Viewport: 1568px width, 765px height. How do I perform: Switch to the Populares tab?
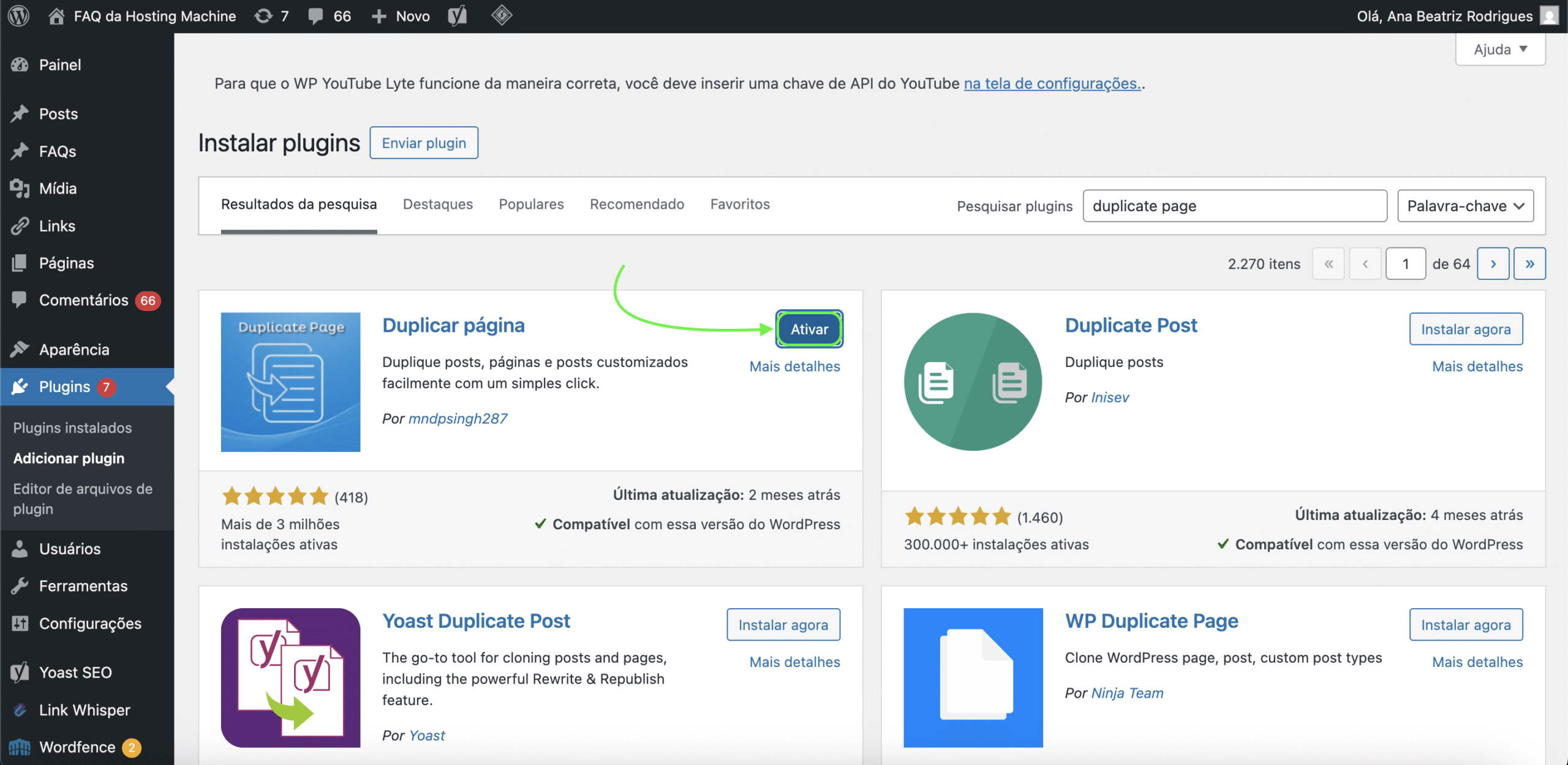coord(532,205)
